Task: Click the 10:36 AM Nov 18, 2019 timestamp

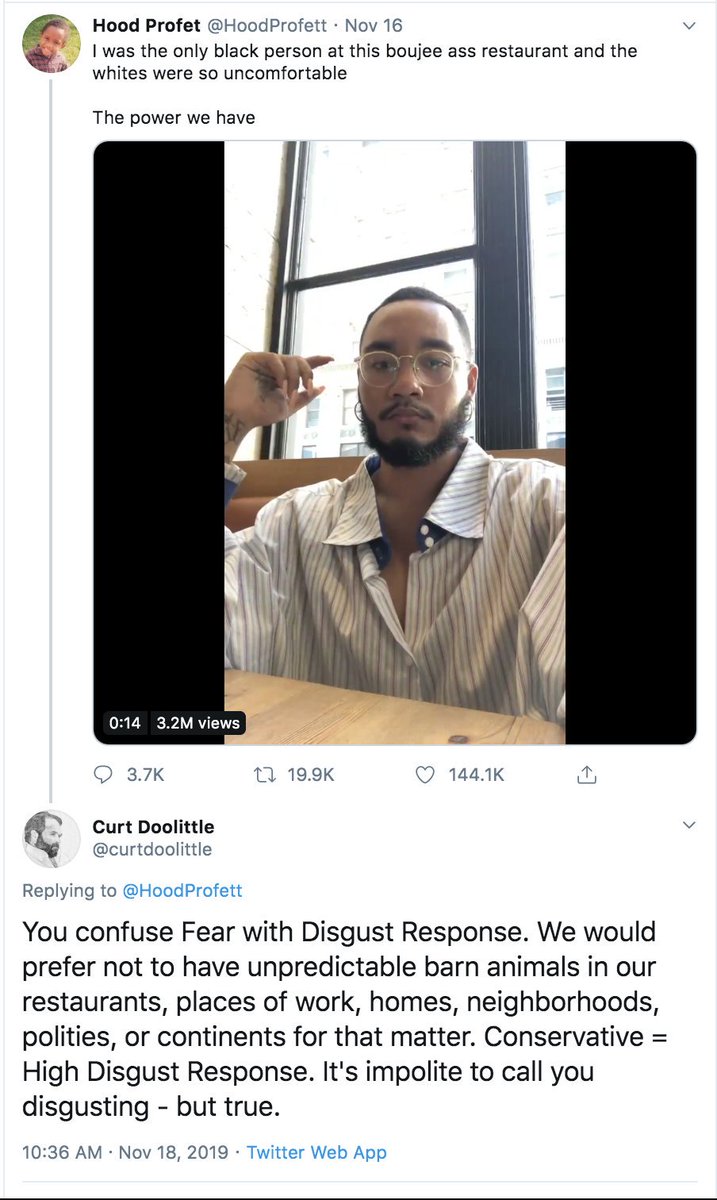Action: (x=123, y=1152)
